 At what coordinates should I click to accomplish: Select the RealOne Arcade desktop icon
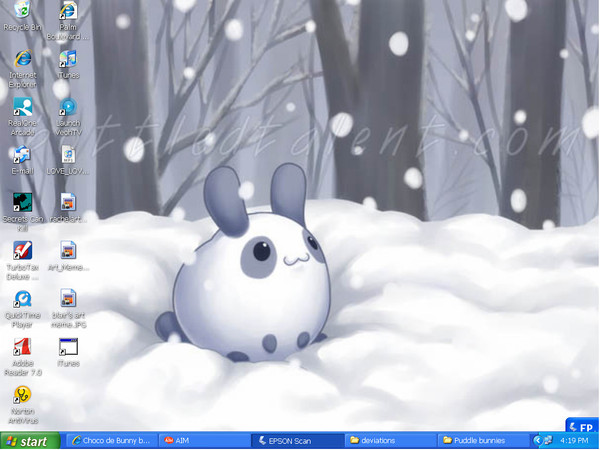23,107
